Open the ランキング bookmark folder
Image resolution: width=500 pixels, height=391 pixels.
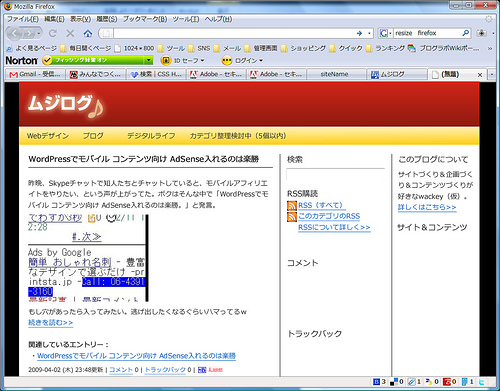385,48
